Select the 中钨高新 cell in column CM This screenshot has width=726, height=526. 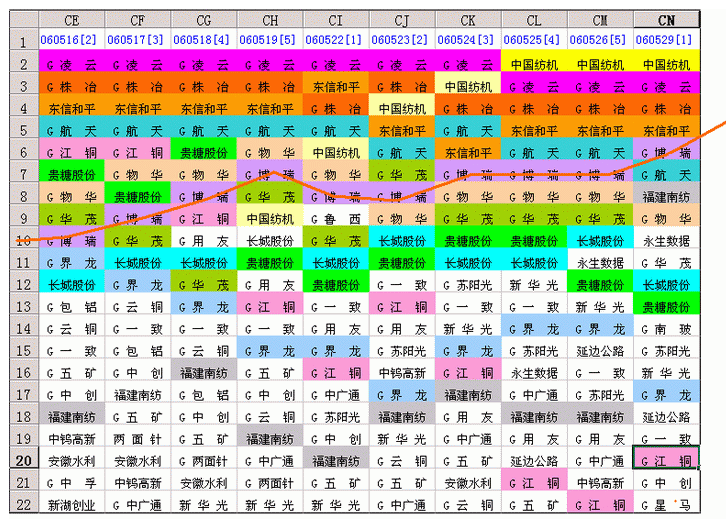click(x=600, y=482)
